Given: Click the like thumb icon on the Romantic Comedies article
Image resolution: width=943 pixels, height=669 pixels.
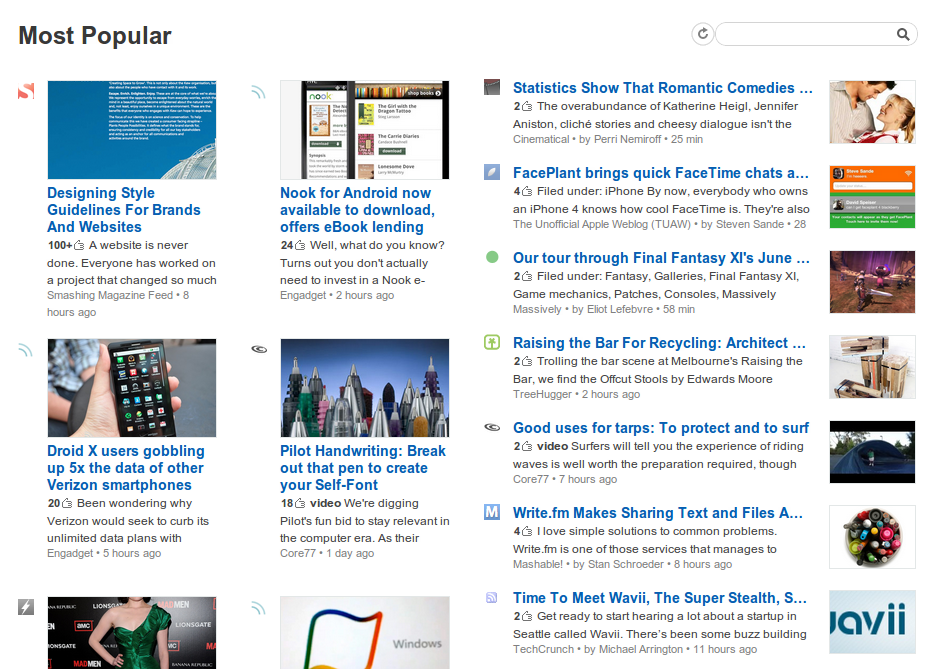Looking at the screenshot, I should pyautogui.click(x=527, y=106).
